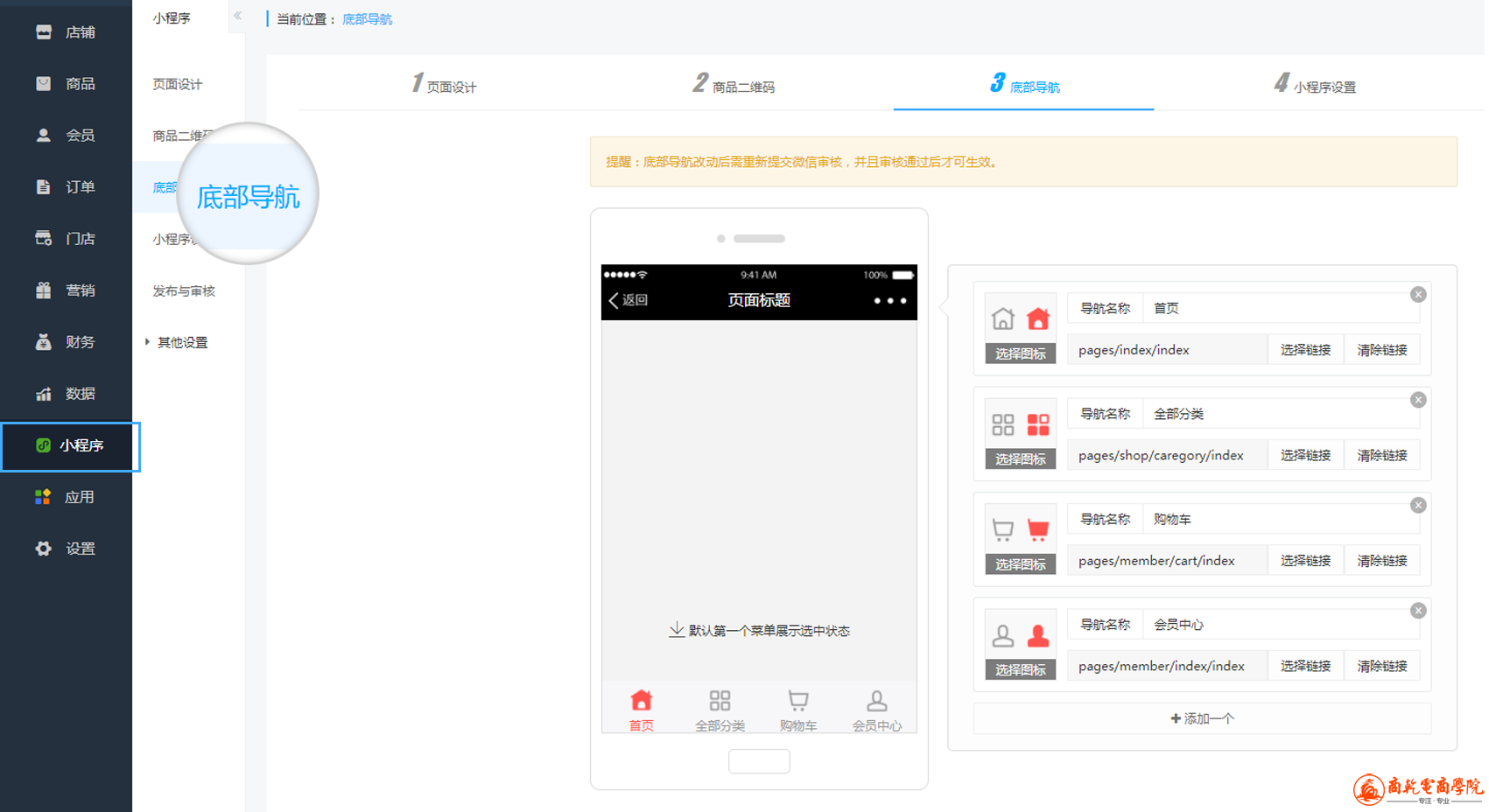1489x812 pixels.
Task: Tap 首页 tab in phone preview
Action: point(642,710)
